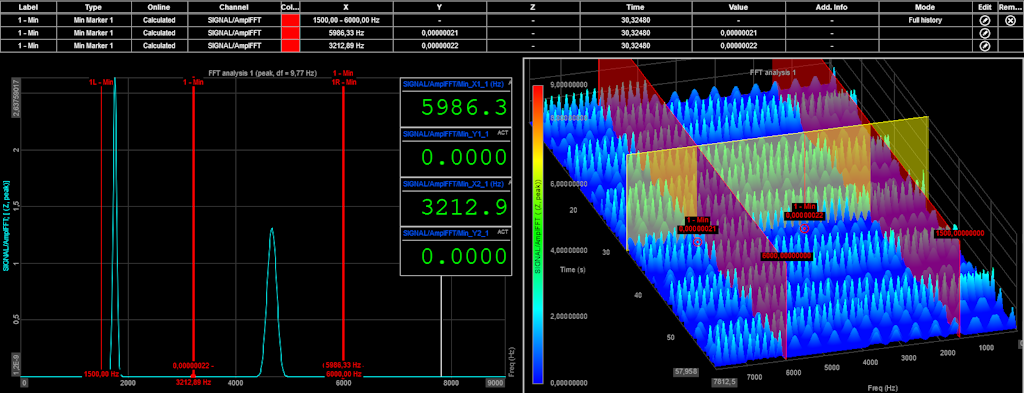Click the Online column header
The height and width of the screenshot is (393, 1024).
click(x=159, y=7)
